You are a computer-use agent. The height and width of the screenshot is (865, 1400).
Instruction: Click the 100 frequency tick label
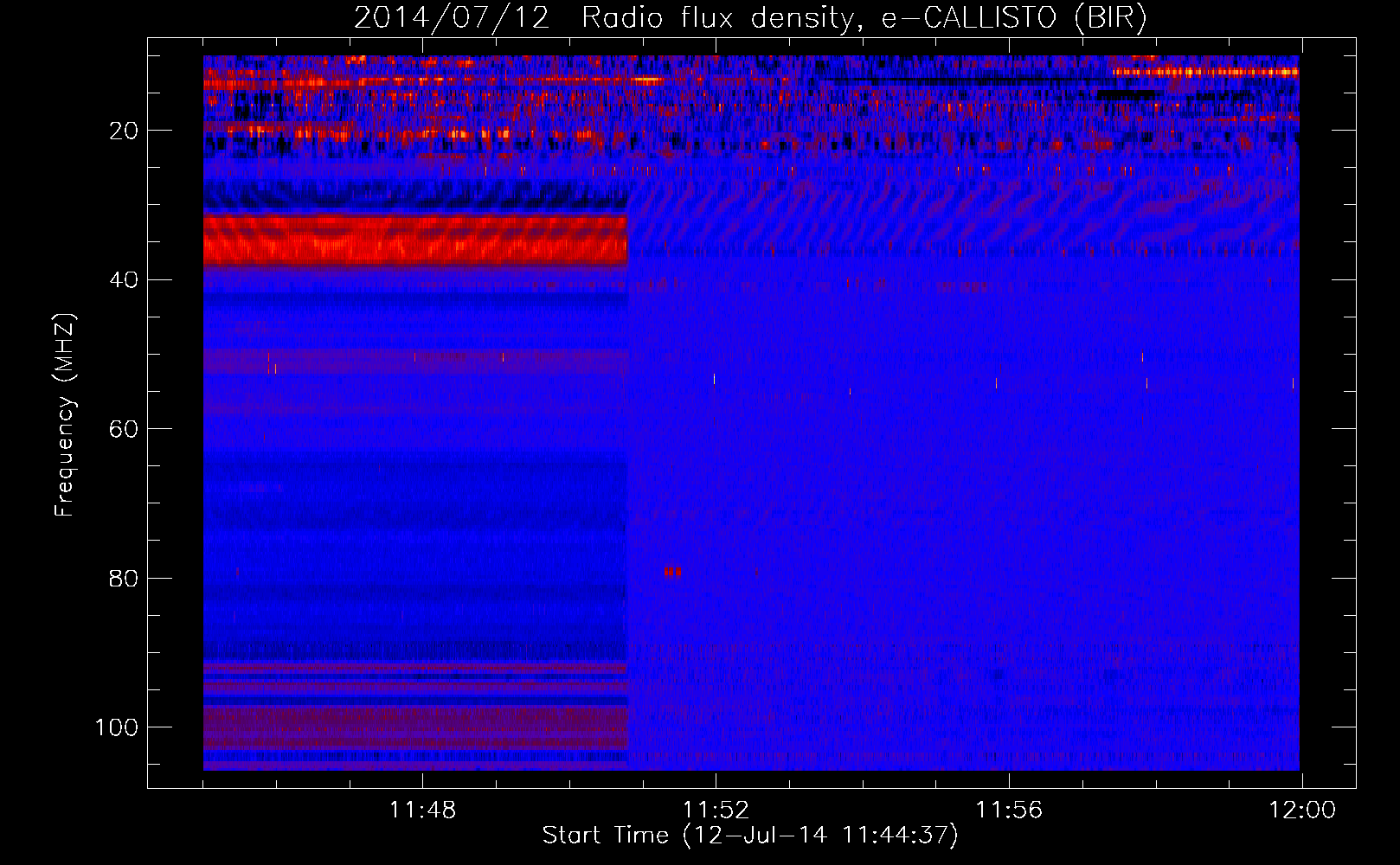117,727
